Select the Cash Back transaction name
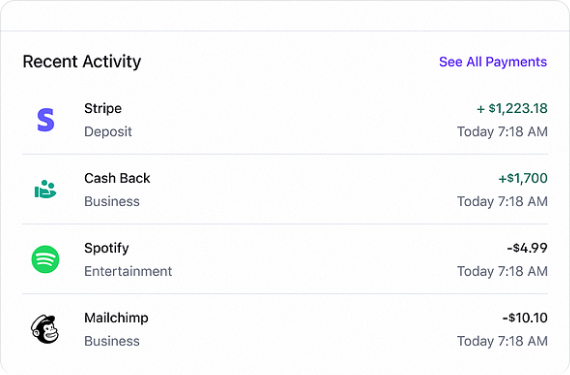The width and height of the screenshot is (570, 375). pyautogui.click(x=117, y=178)
